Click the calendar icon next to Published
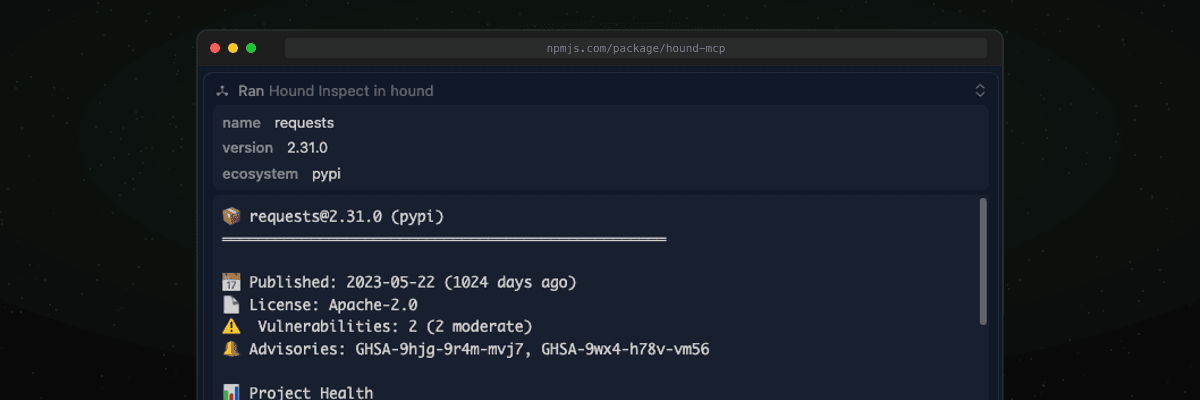 [x=231, y=282]
